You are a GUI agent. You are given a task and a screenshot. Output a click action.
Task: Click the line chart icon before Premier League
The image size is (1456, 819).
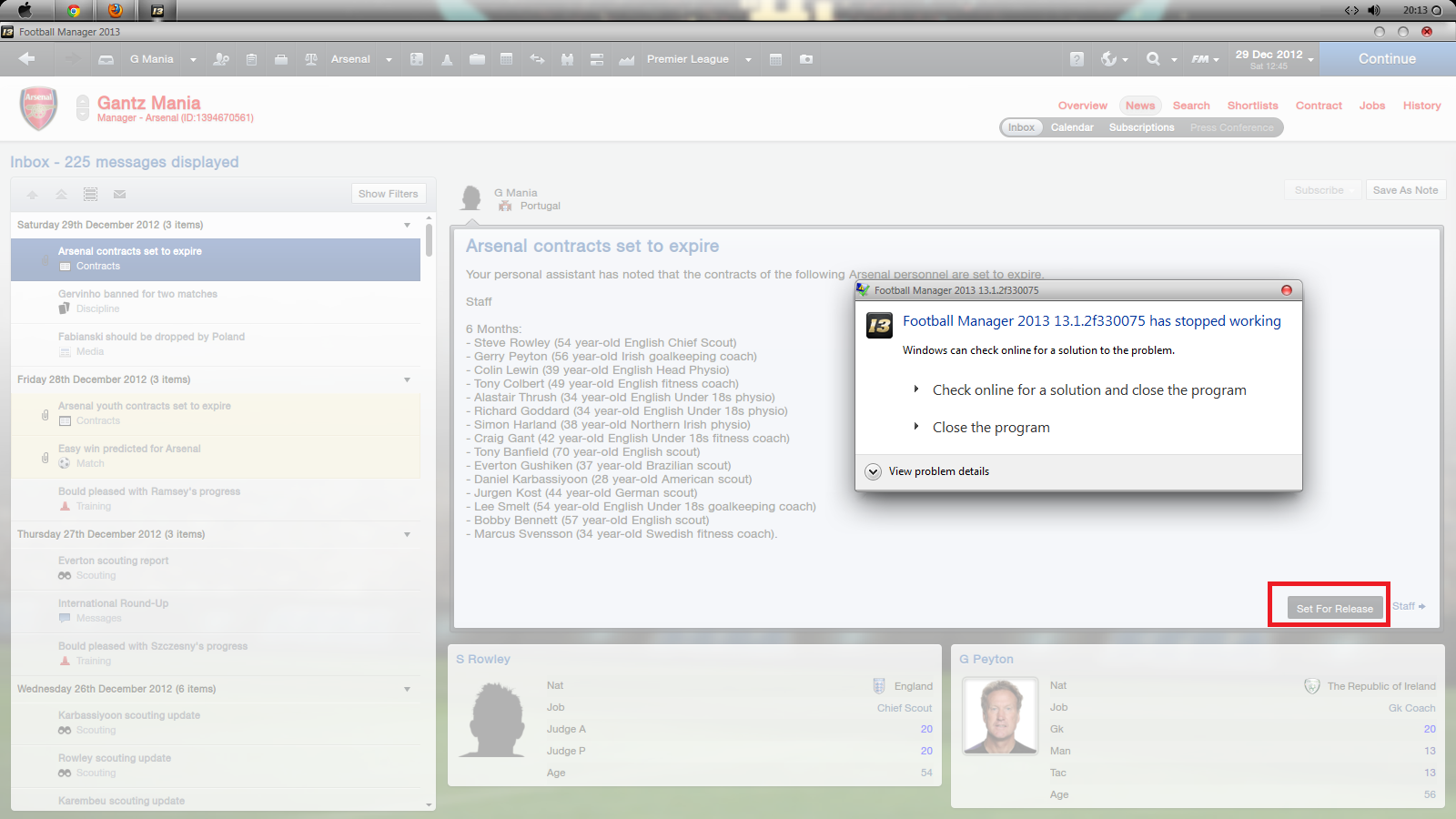626,59
